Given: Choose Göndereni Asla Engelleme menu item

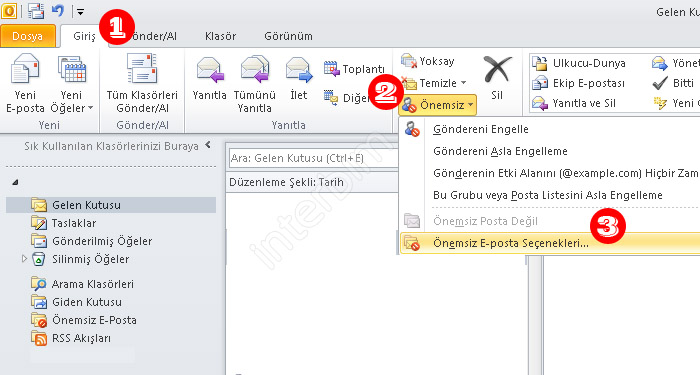Looking at the screenshot, I should tap(550, 151).
